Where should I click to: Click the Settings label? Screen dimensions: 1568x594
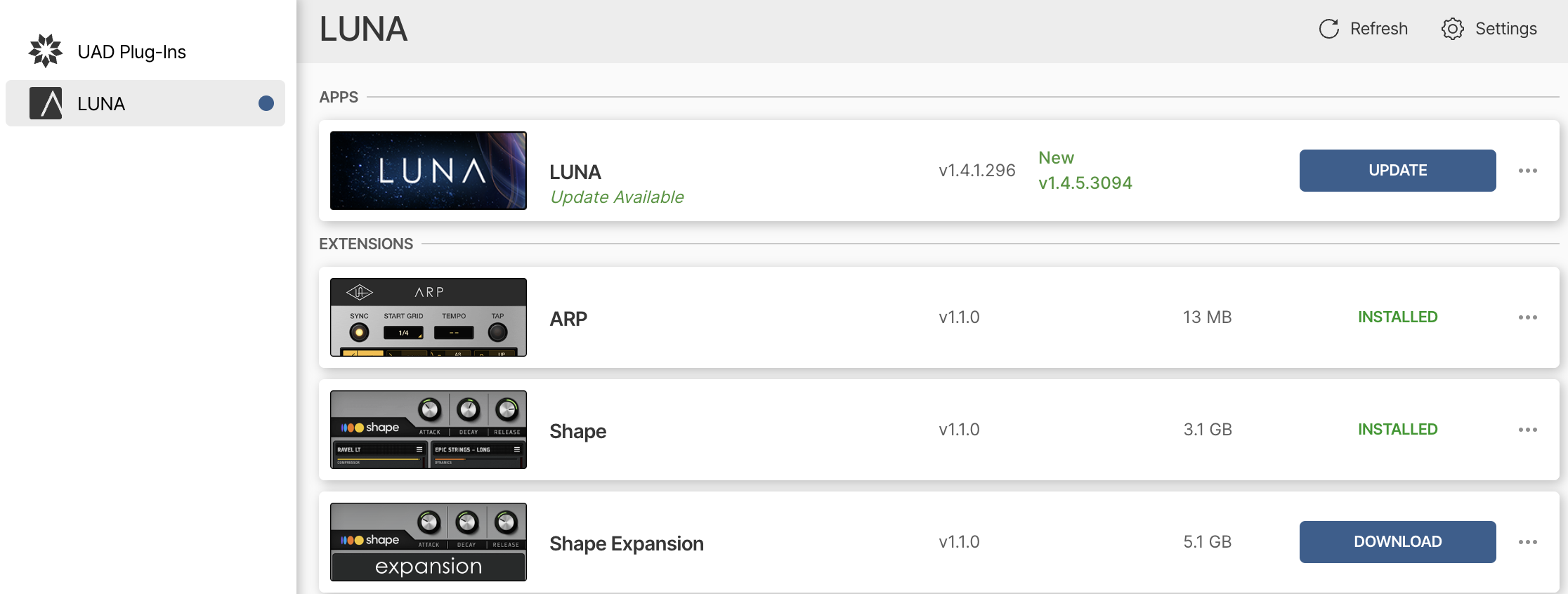(x=1505, y=29)
